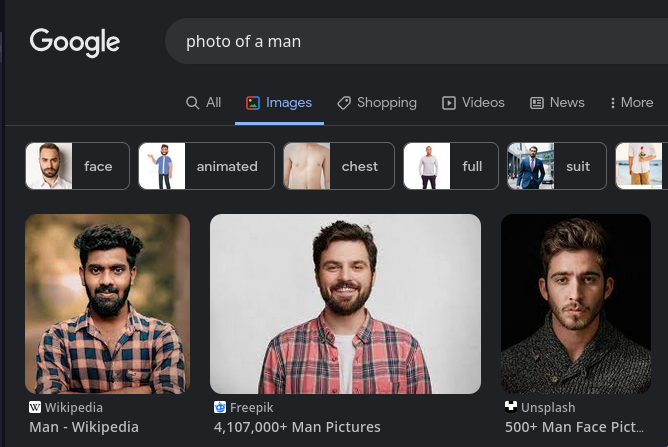Click the Wikipedia favicon icon
This screenshot has width=668, height=447.
(x=35, y=408)
